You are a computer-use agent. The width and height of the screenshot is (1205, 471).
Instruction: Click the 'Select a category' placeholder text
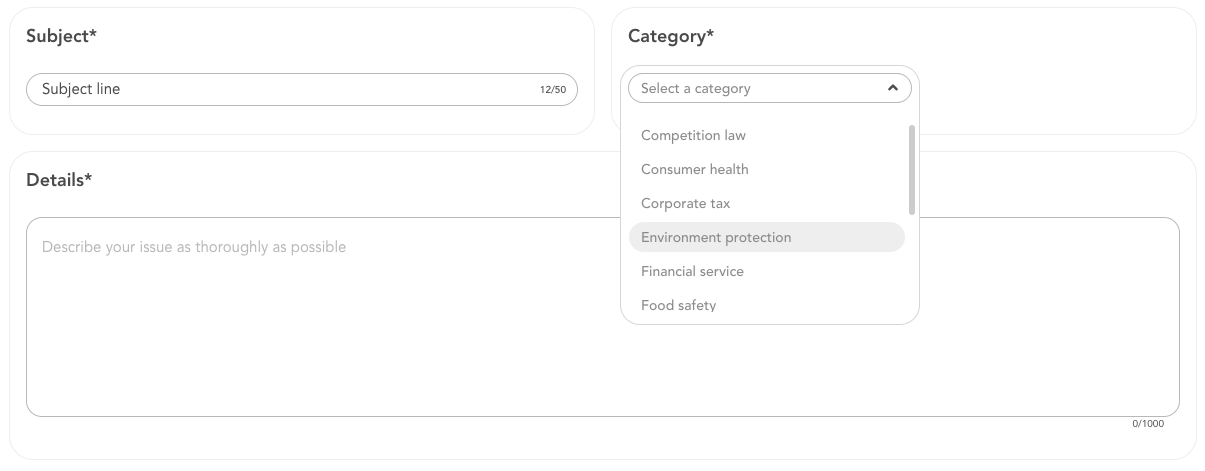point(695,88)
